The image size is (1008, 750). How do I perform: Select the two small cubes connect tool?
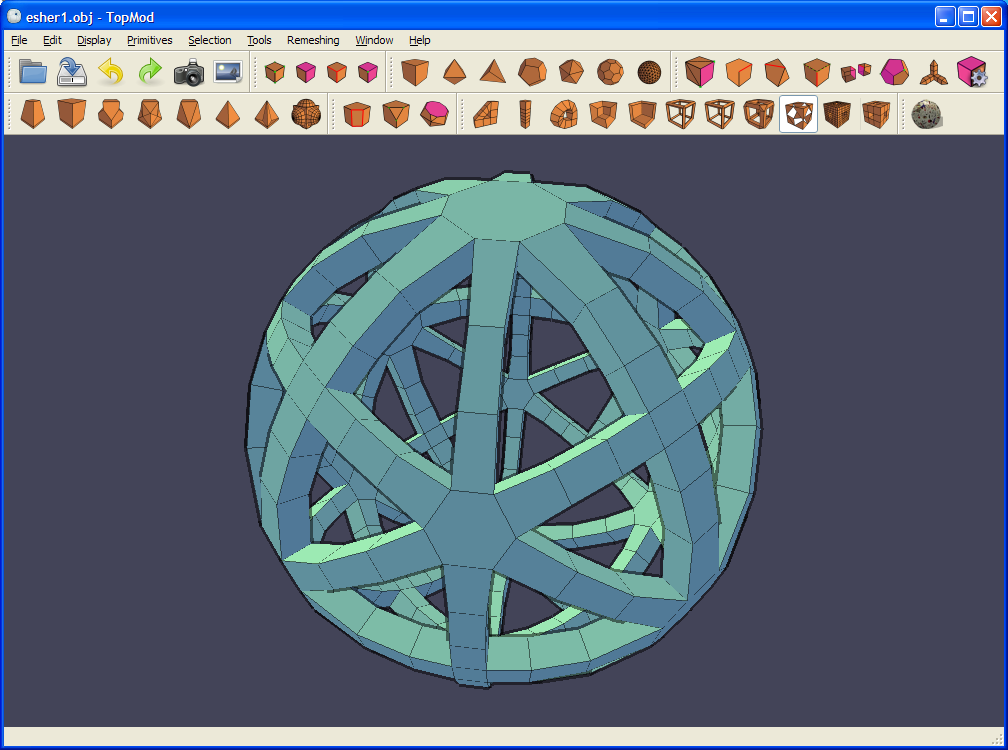pos(856,72)
